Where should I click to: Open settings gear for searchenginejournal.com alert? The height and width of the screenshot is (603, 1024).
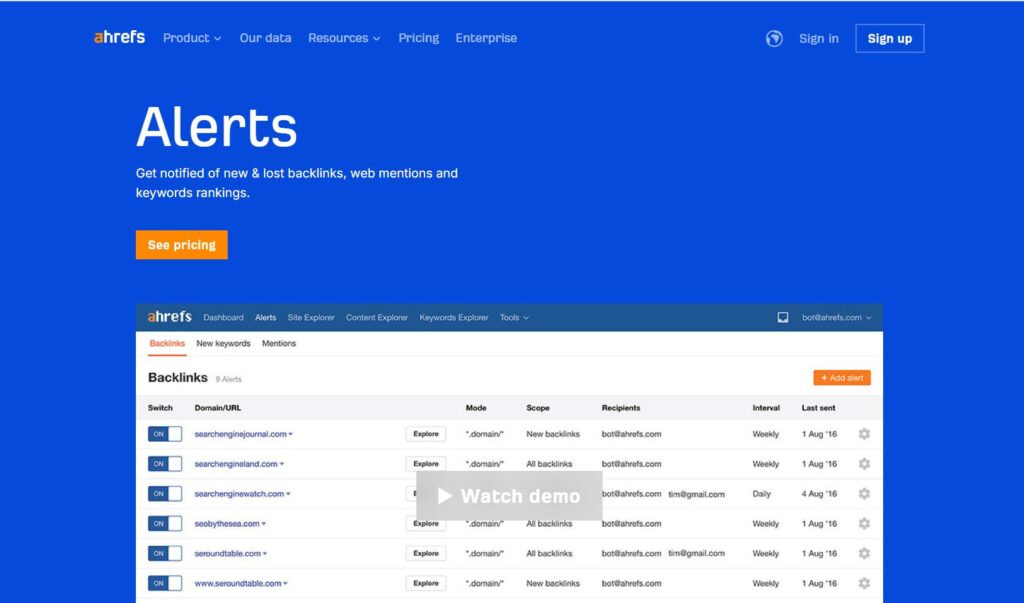coord(864,434)
